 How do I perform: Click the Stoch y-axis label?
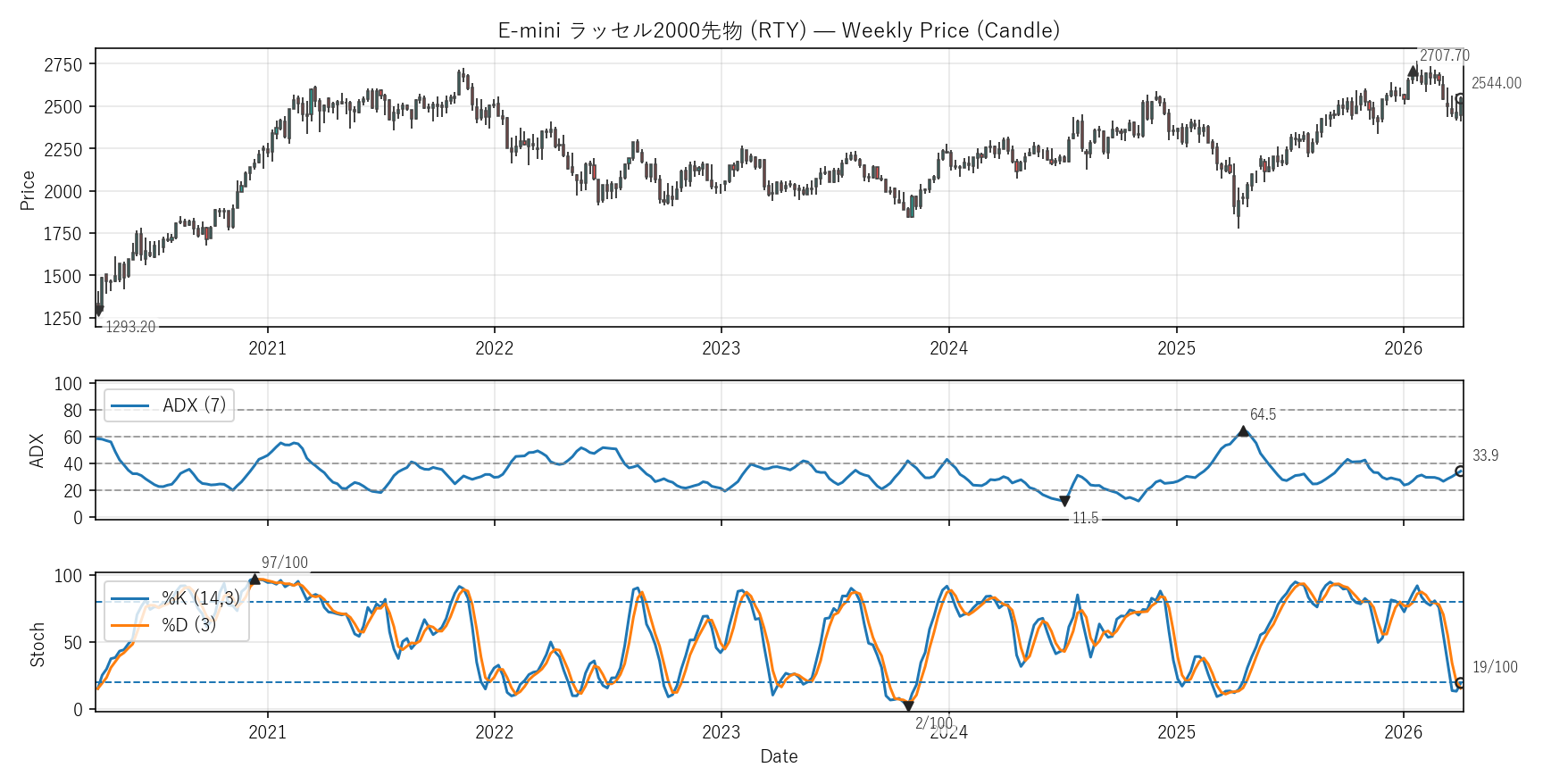pos(38,645)
